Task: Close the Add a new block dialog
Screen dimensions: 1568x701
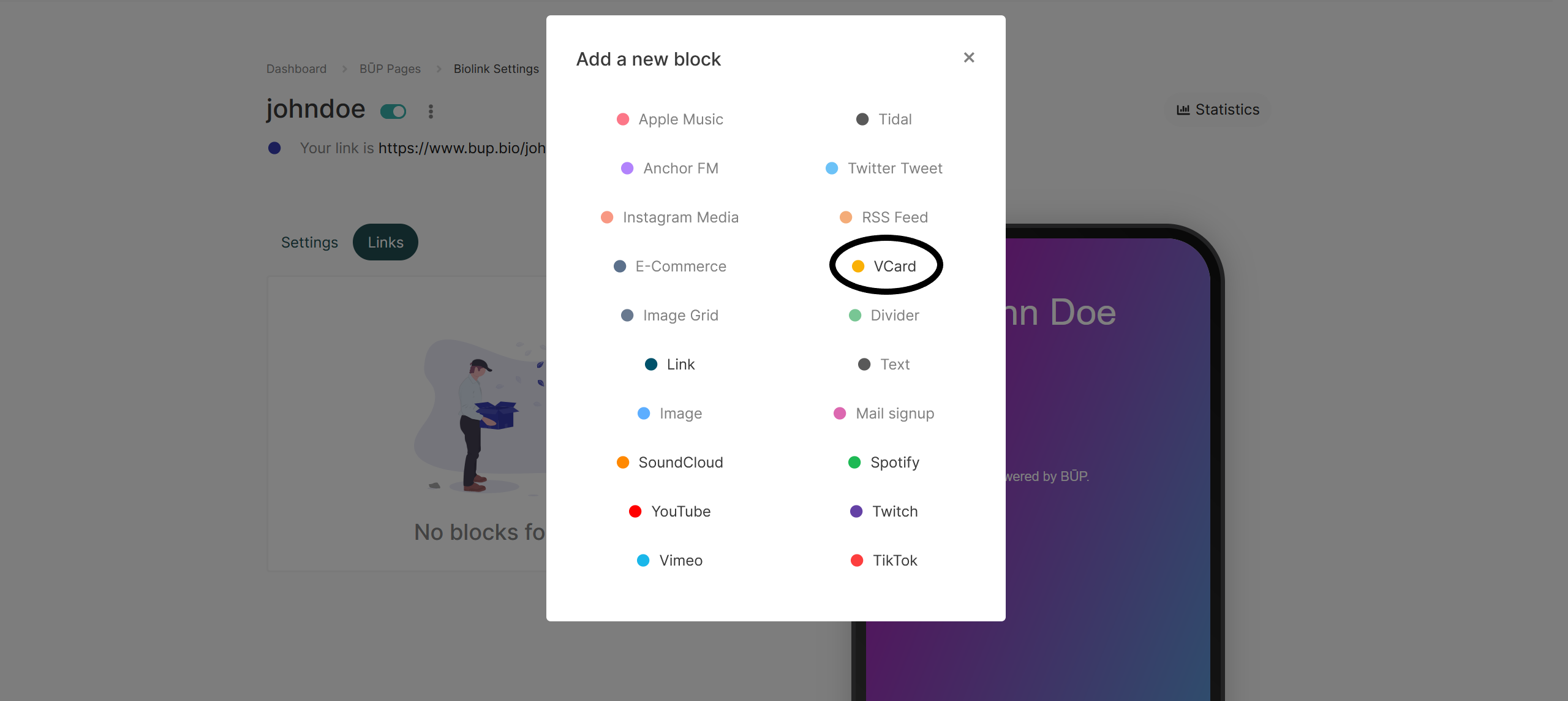Action: 969,58
